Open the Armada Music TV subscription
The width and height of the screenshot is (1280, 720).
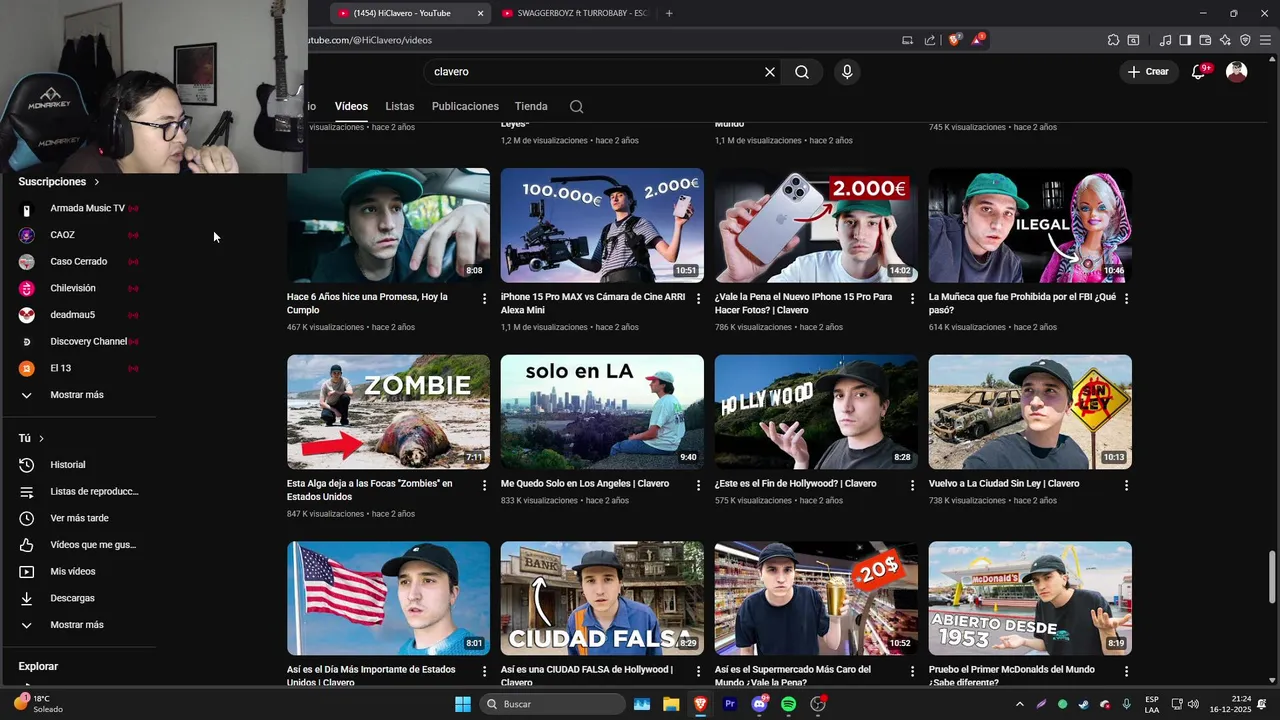80,208
